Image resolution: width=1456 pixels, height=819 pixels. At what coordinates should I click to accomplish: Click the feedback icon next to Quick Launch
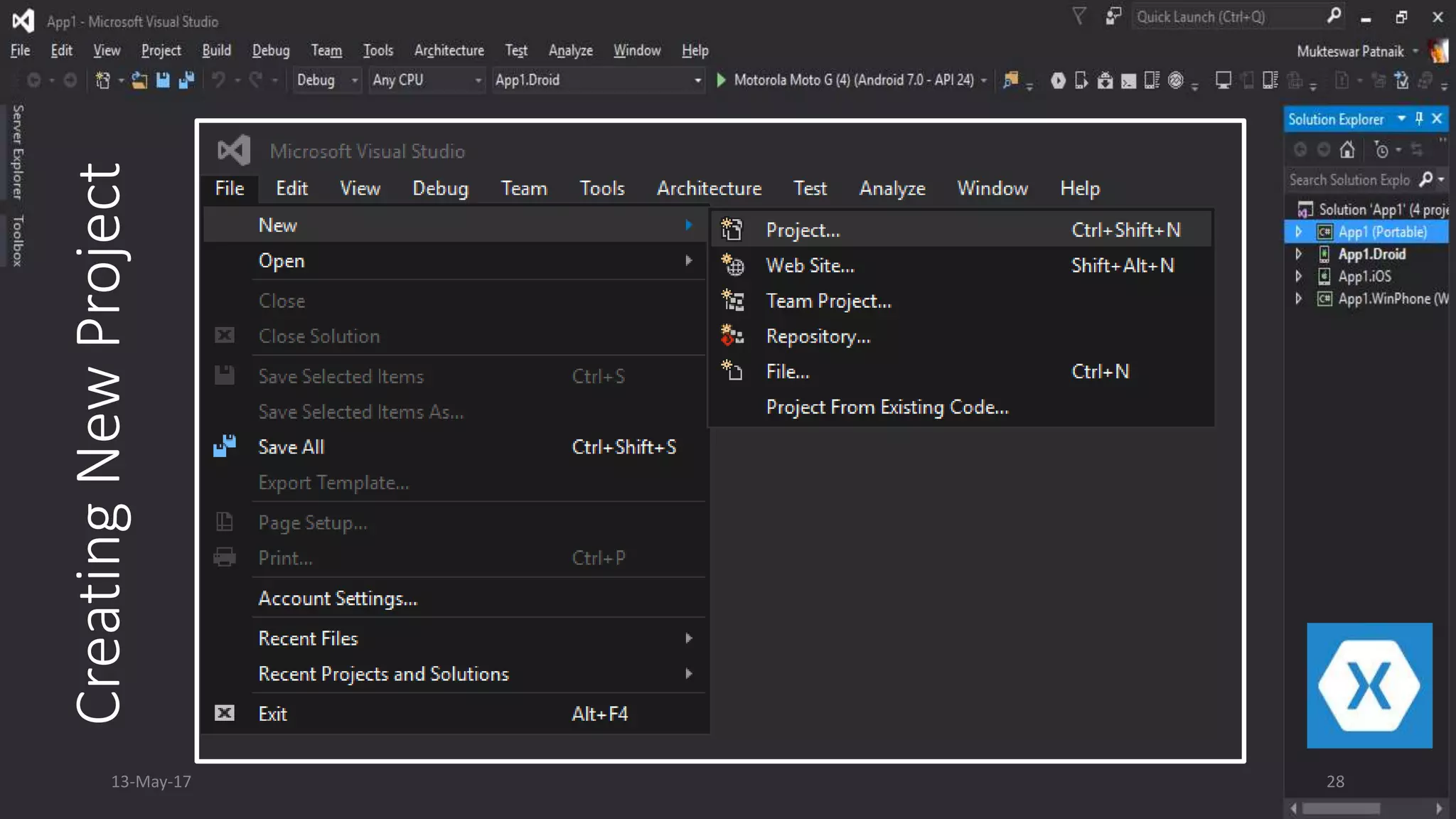tap(1113, 16)
